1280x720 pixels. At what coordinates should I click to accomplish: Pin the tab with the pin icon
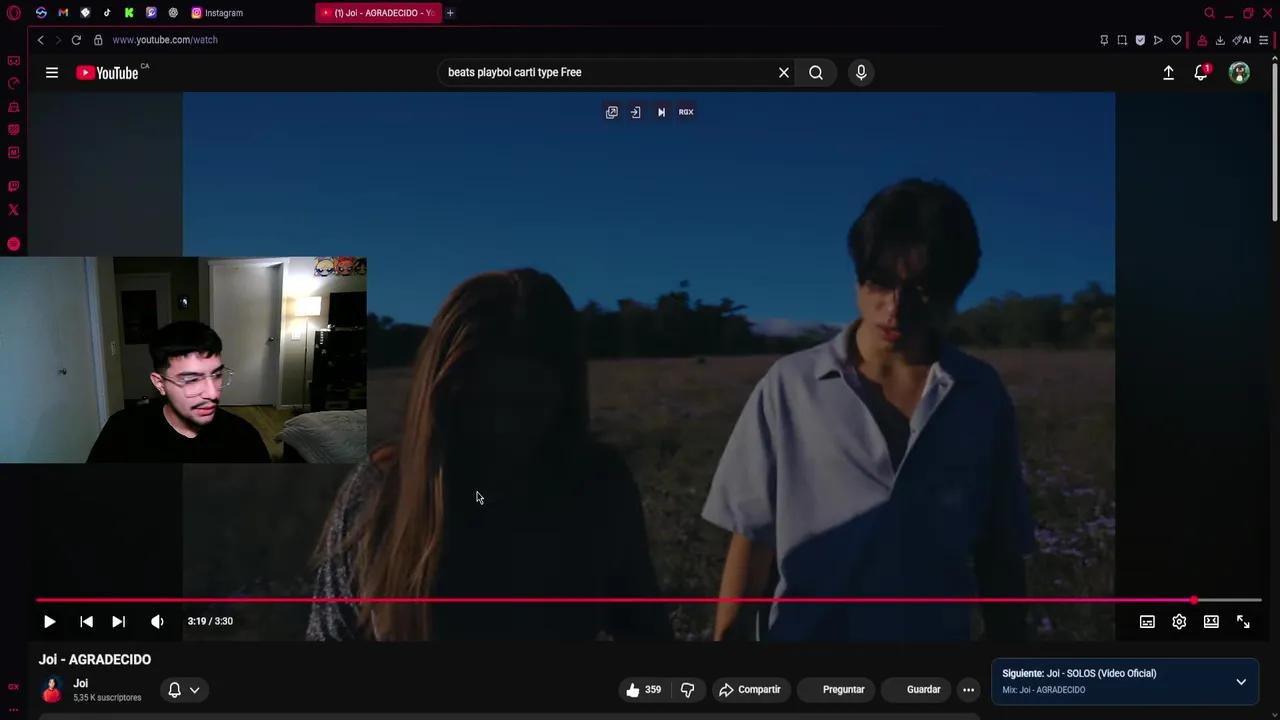point(1104,40)
